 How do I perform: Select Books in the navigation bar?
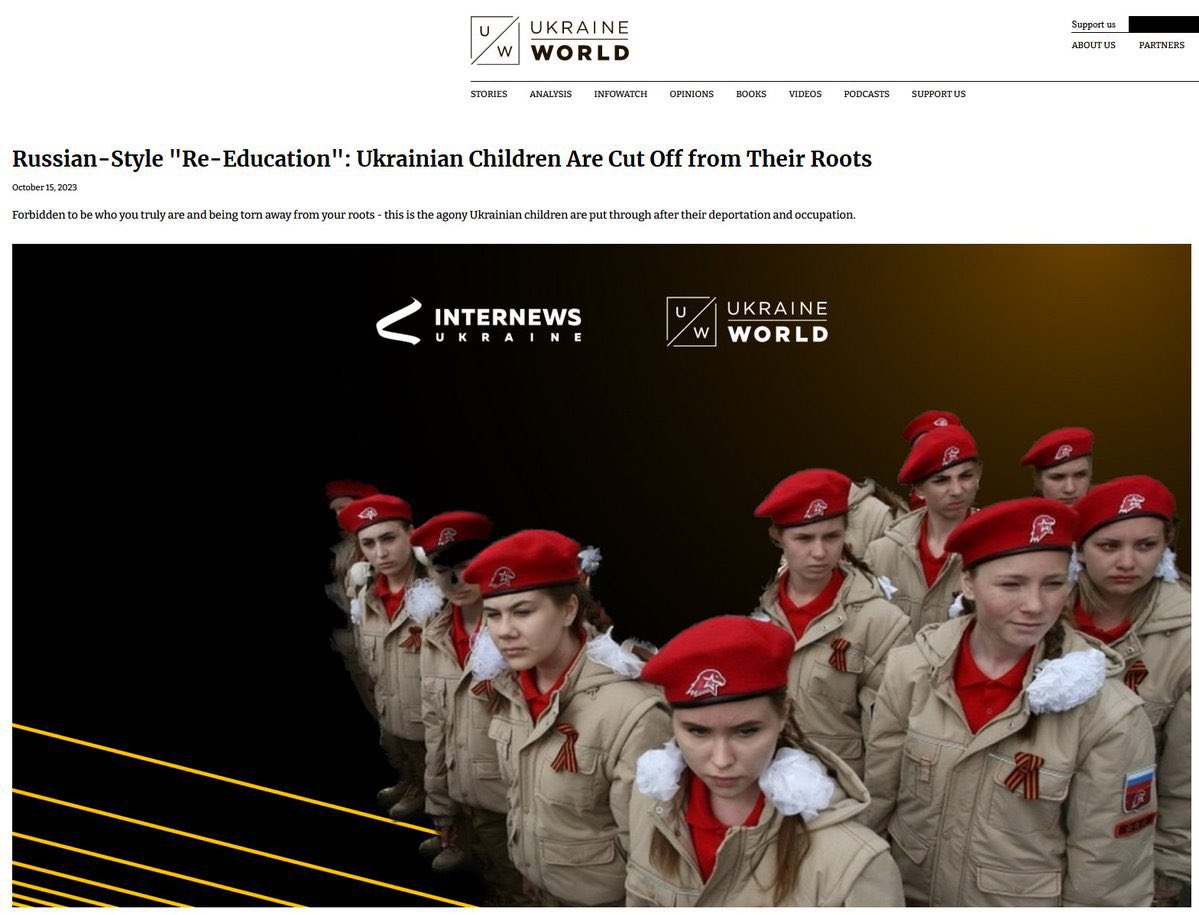coord(751,94)
